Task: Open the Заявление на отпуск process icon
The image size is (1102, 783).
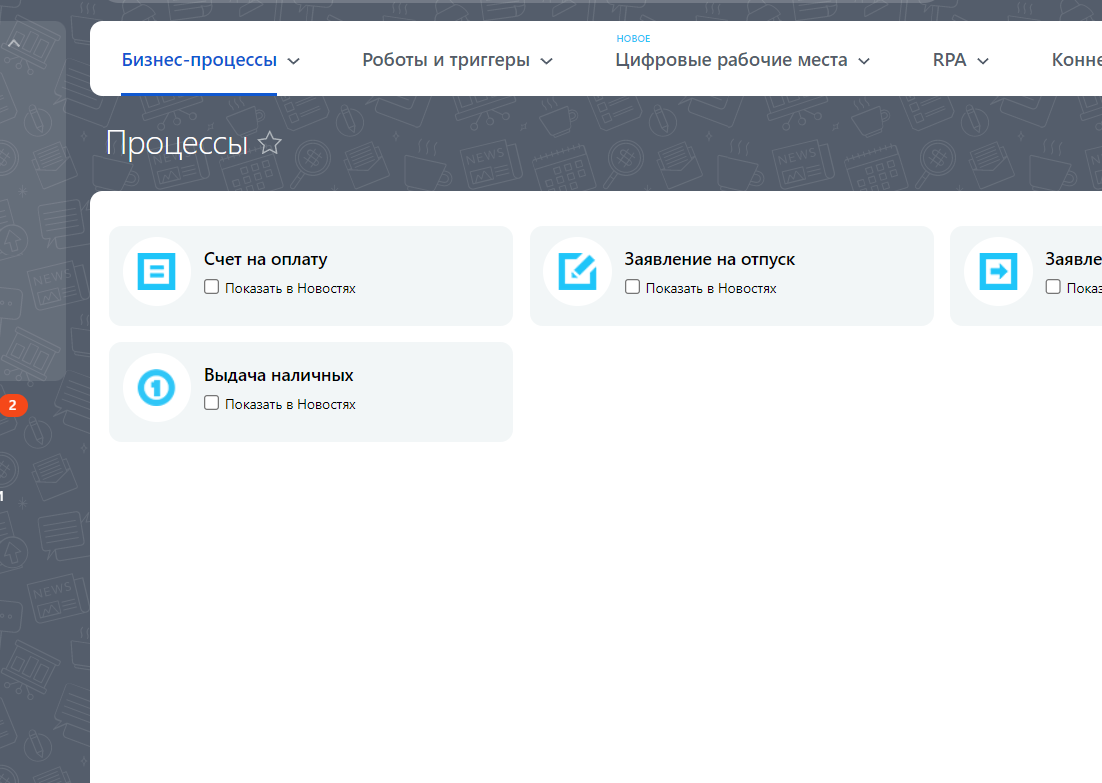Action: (577, 271)
